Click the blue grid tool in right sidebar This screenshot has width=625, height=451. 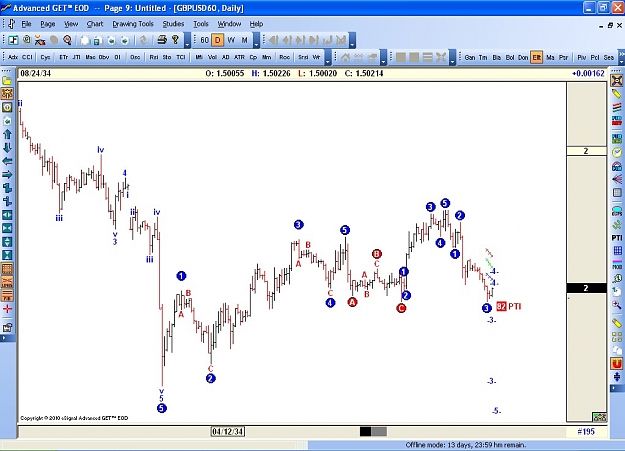[x=617, y=250]
